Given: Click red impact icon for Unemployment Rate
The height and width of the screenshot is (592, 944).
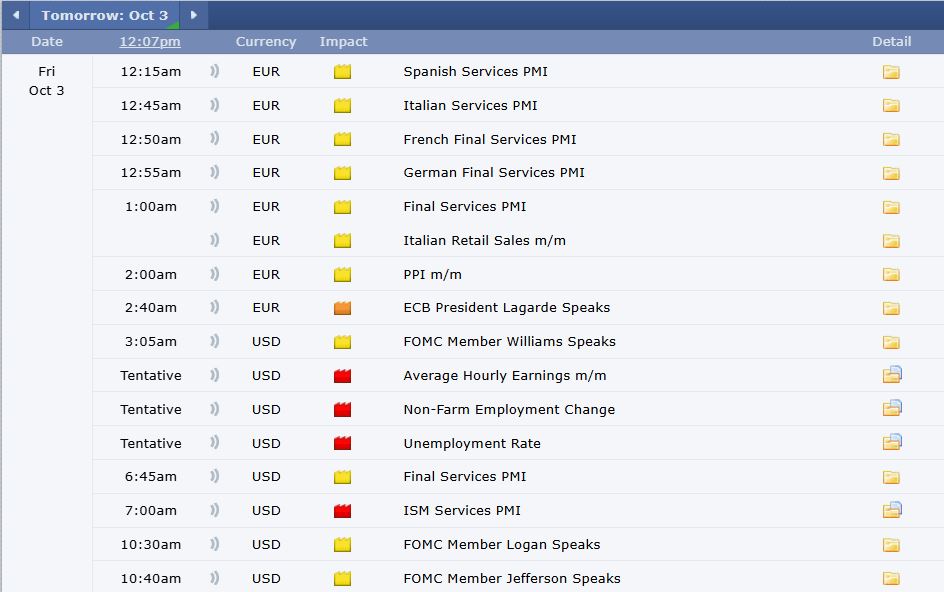Looking at the screenshot, I should [343, 443].
